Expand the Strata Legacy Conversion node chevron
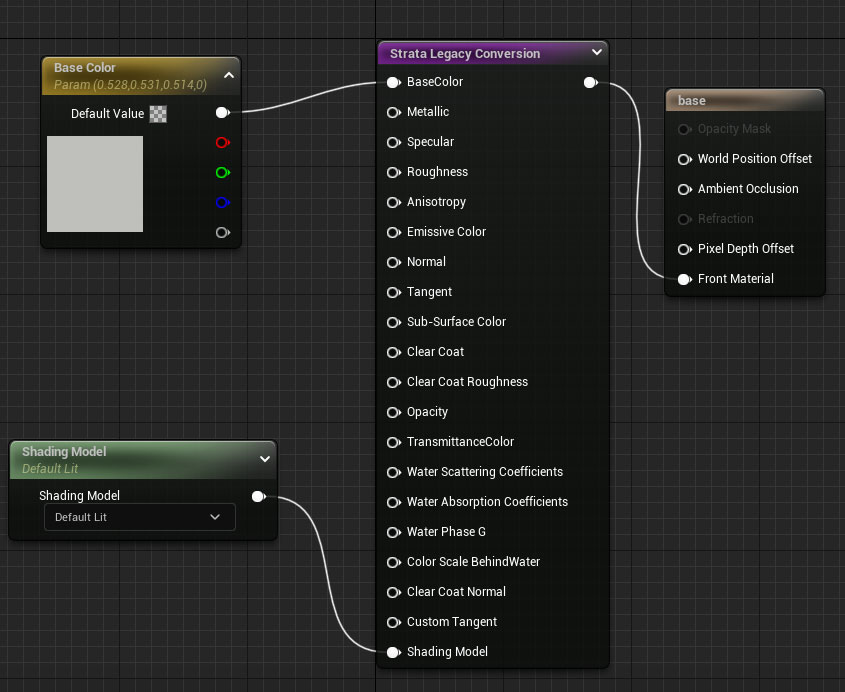 [597, 52]
